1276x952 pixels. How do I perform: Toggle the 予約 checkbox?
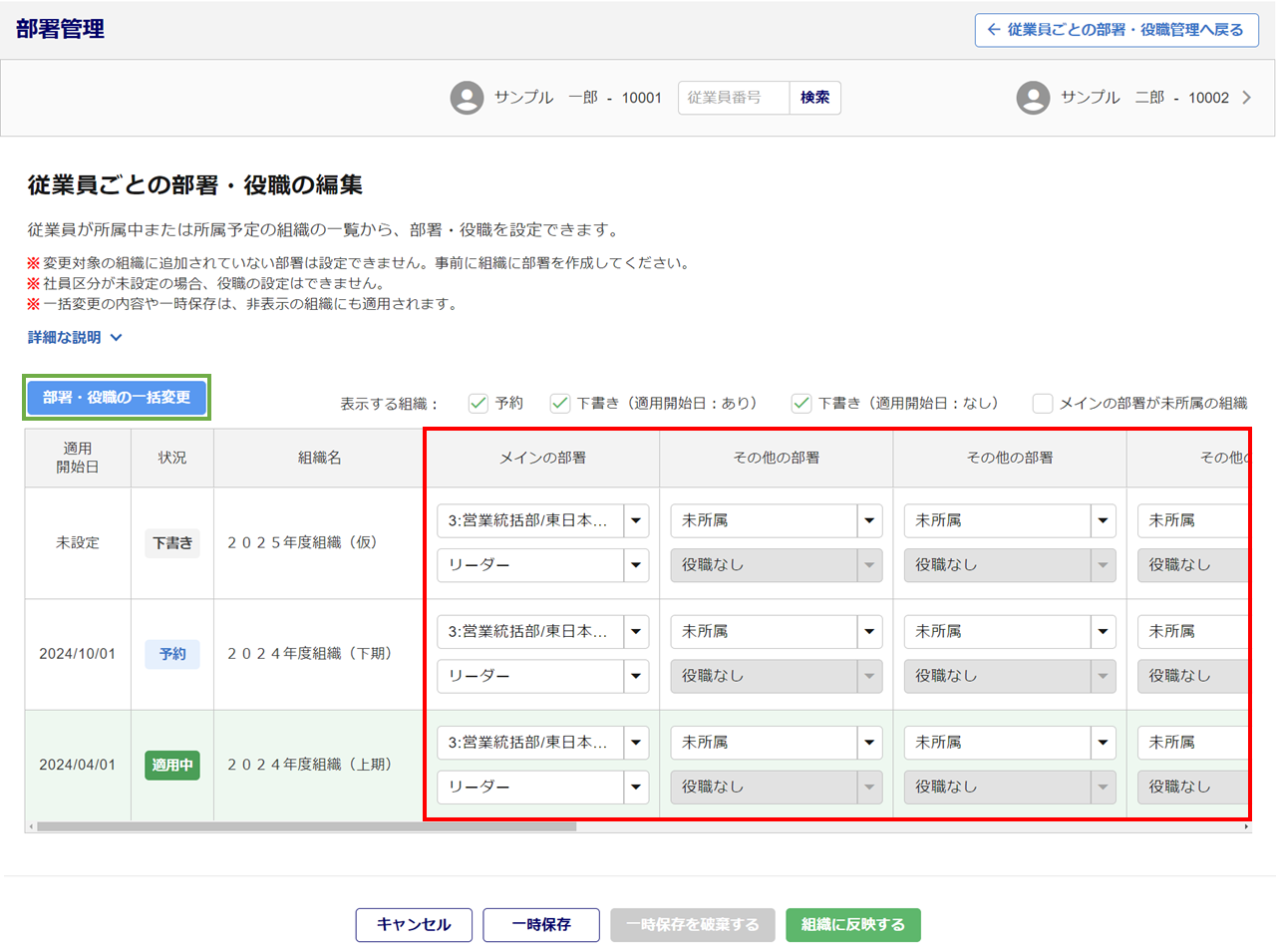click(478, 403)
